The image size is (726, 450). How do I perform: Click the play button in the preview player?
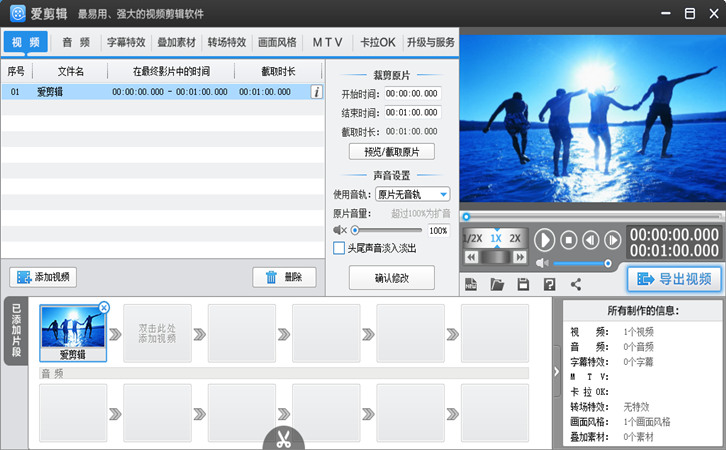point(544,239)
